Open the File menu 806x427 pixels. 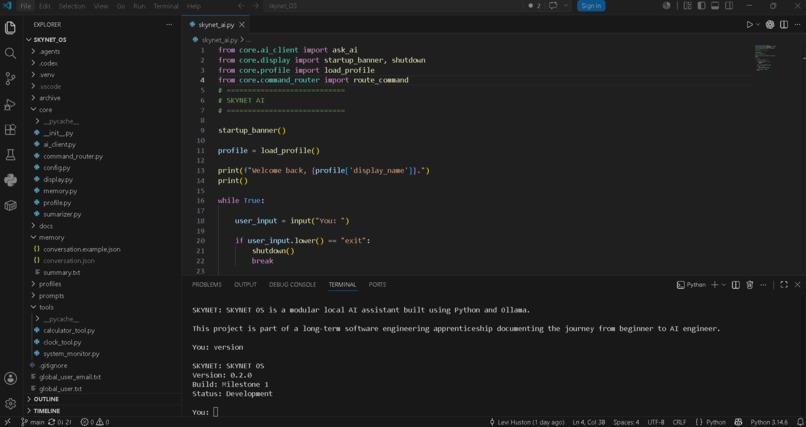point(26,6)
